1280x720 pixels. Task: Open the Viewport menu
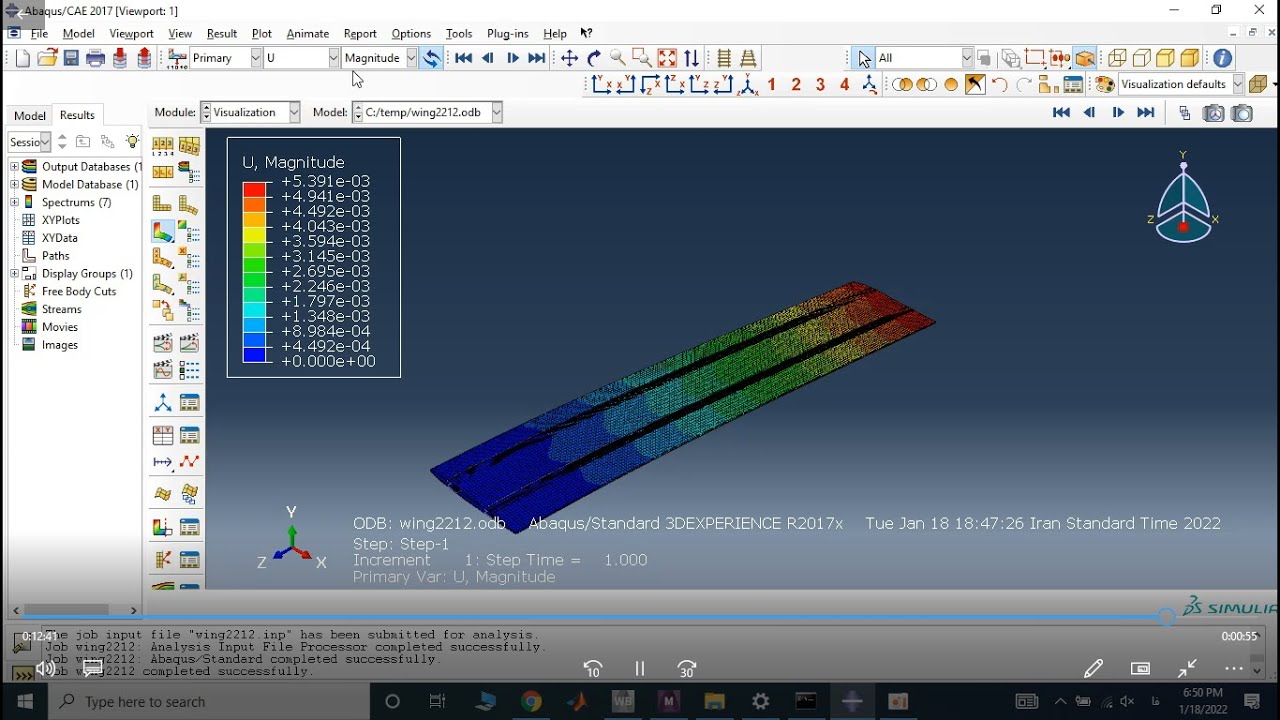click(131, 34)
